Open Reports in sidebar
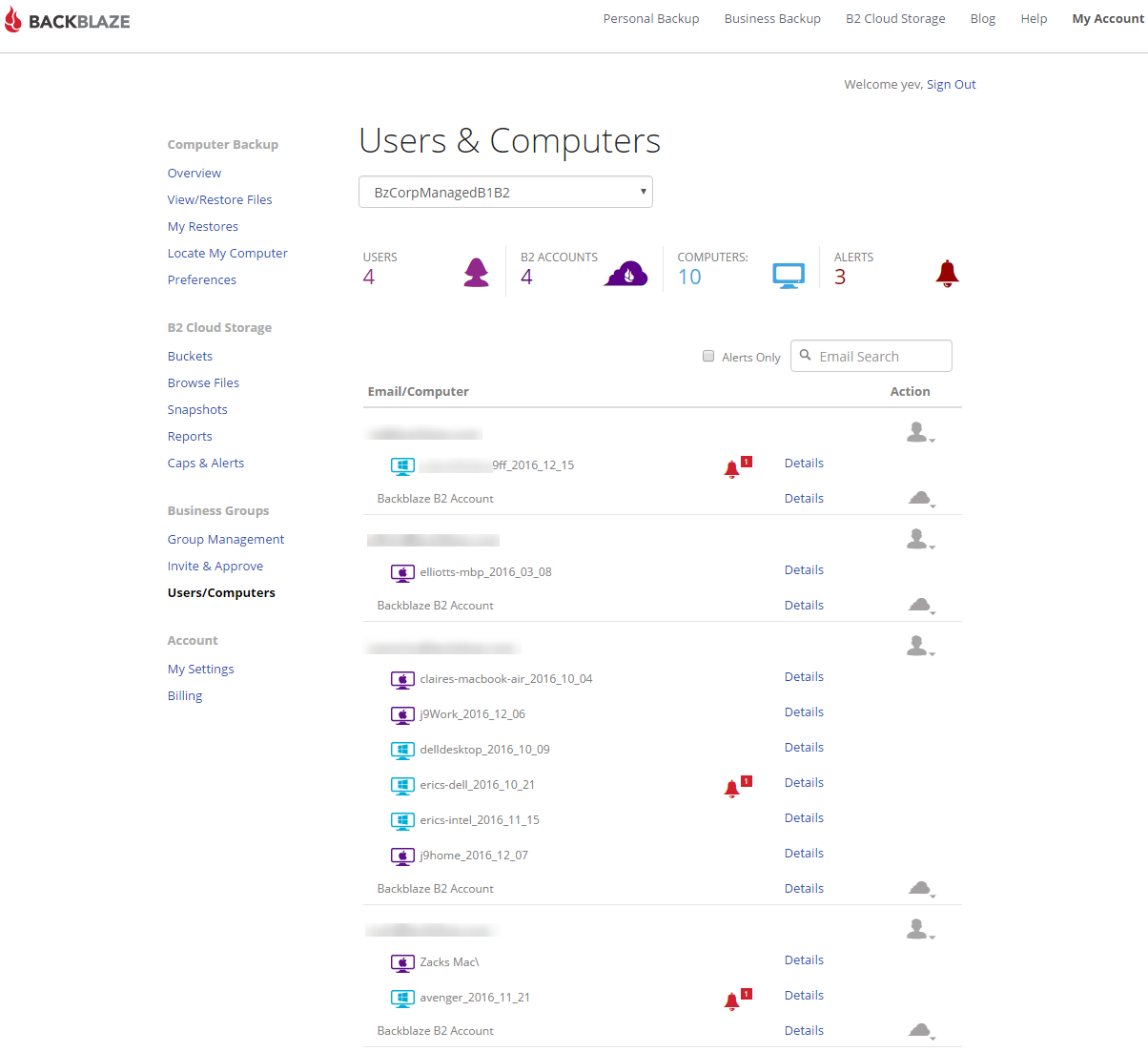The width and height of the screenshot is (1148, 1052). 190,437
